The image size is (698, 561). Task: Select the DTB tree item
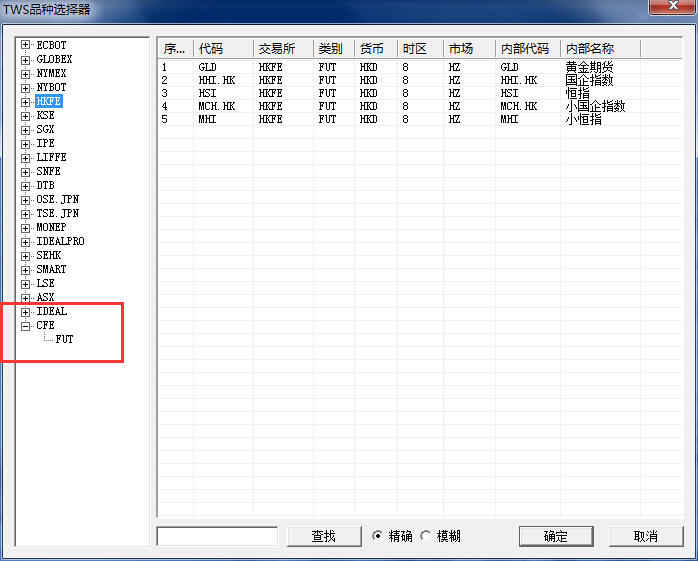45,185
